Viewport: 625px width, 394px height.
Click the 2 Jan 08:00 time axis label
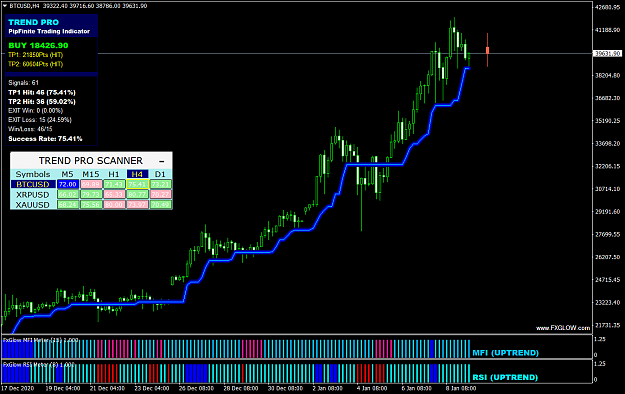pos(327,388)
